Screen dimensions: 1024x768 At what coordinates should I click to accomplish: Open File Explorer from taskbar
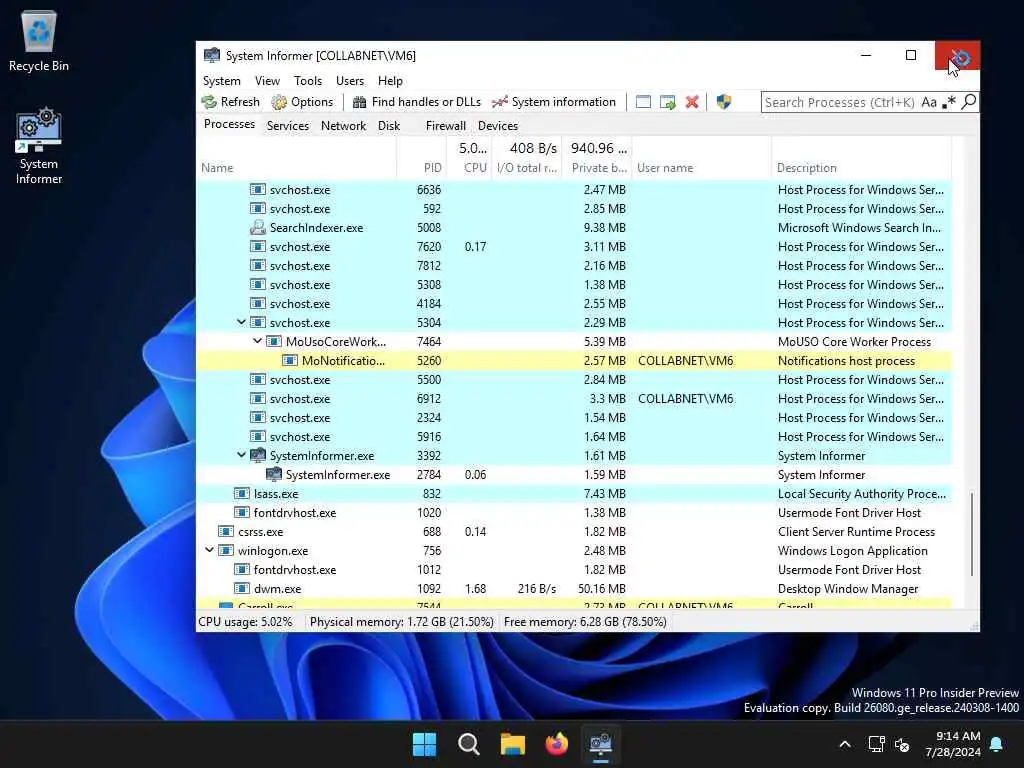[513, 744]
